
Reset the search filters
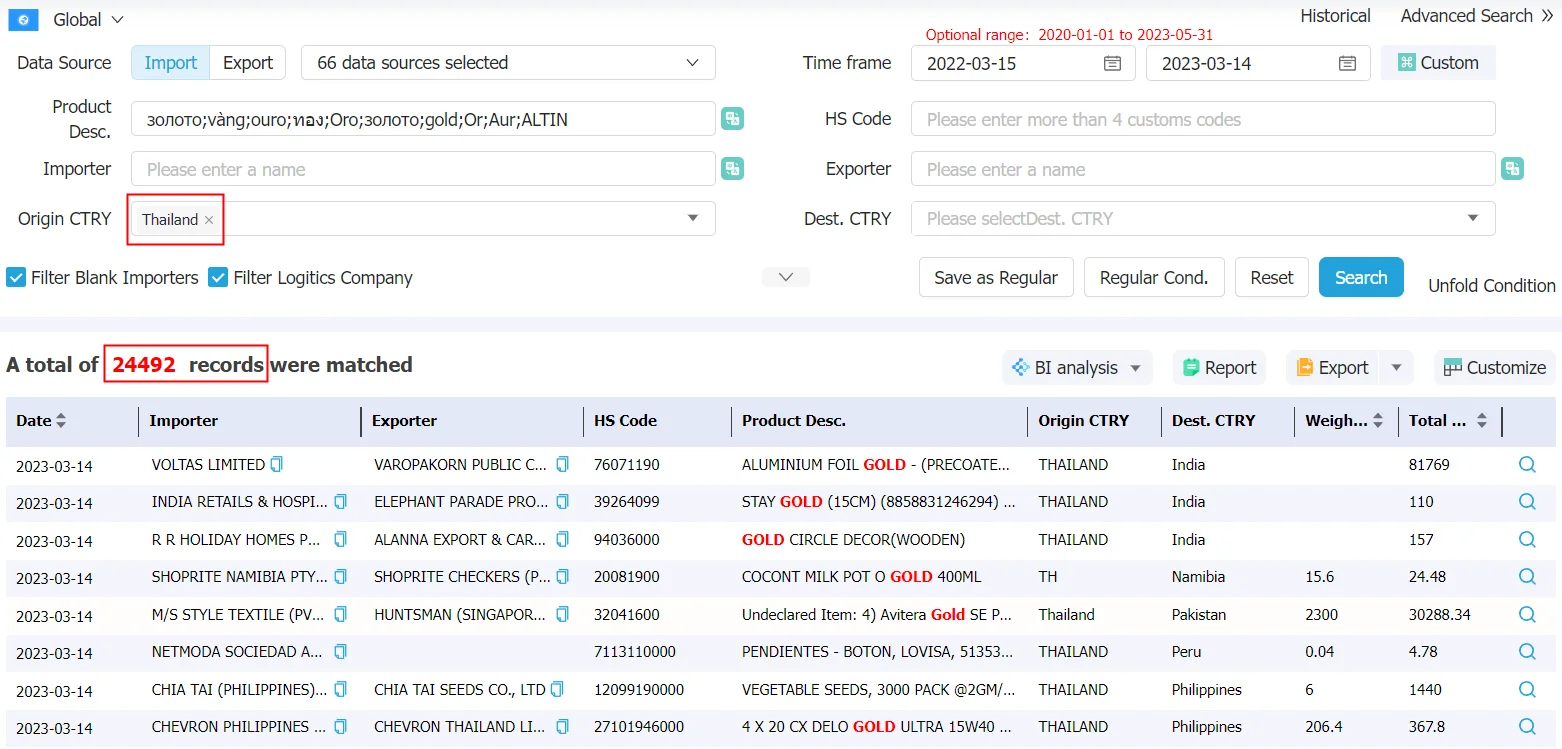coord(1272,277)
